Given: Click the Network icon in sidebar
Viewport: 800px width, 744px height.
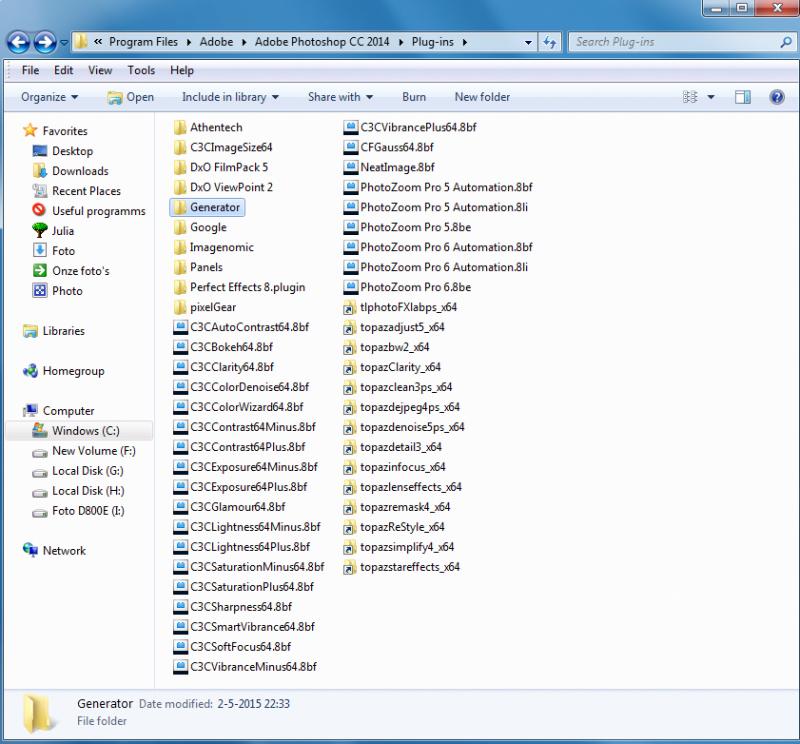Looking at the screenshot, I should pos(31,550).
